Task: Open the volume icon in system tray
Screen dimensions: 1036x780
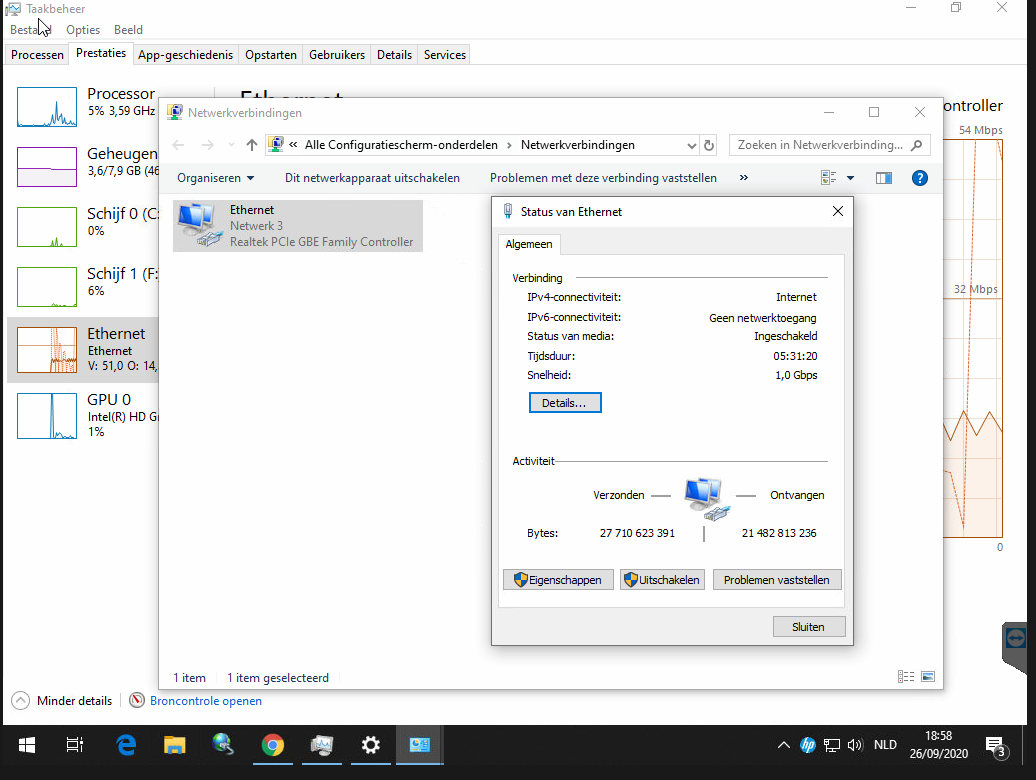Action: (855, 745)
